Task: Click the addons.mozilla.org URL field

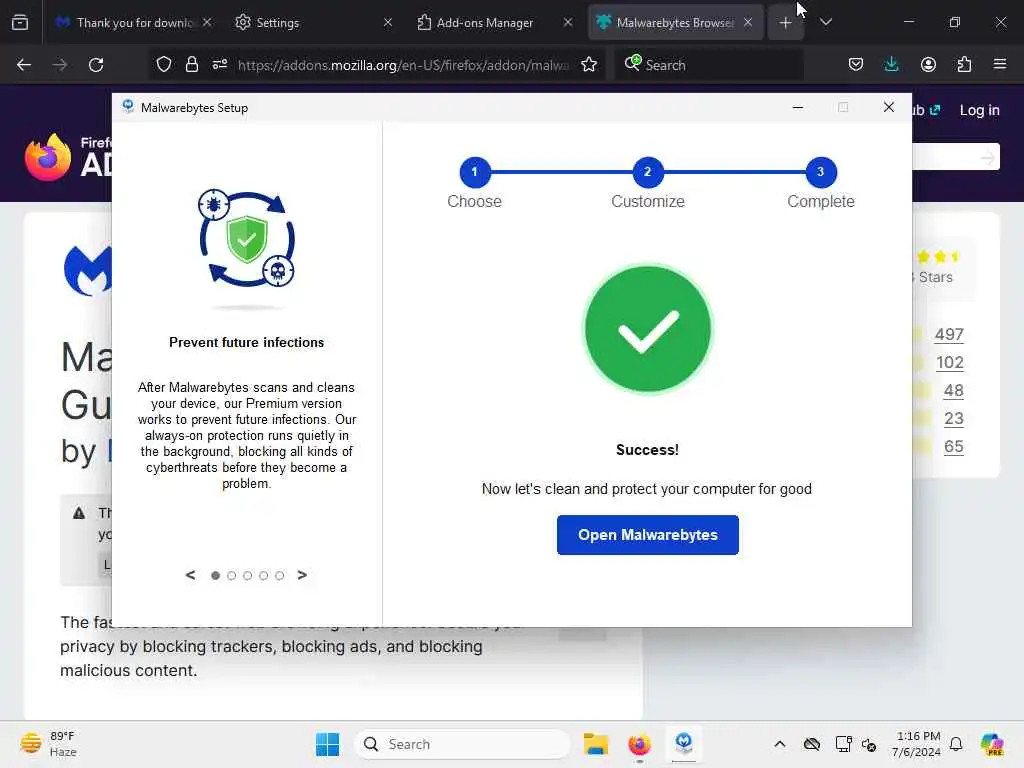Action: pos(404,65)
